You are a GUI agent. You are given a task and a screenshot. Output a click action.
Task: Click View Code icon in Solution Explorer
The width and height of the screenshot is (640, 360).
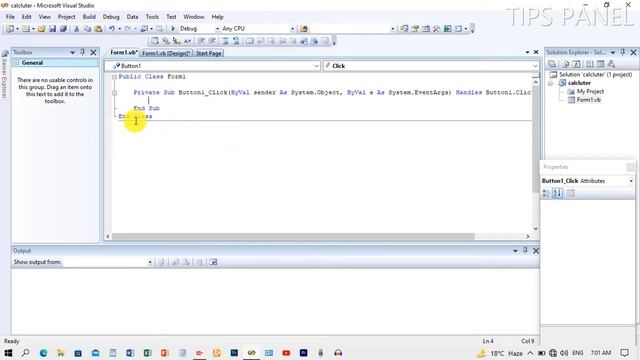589,64
